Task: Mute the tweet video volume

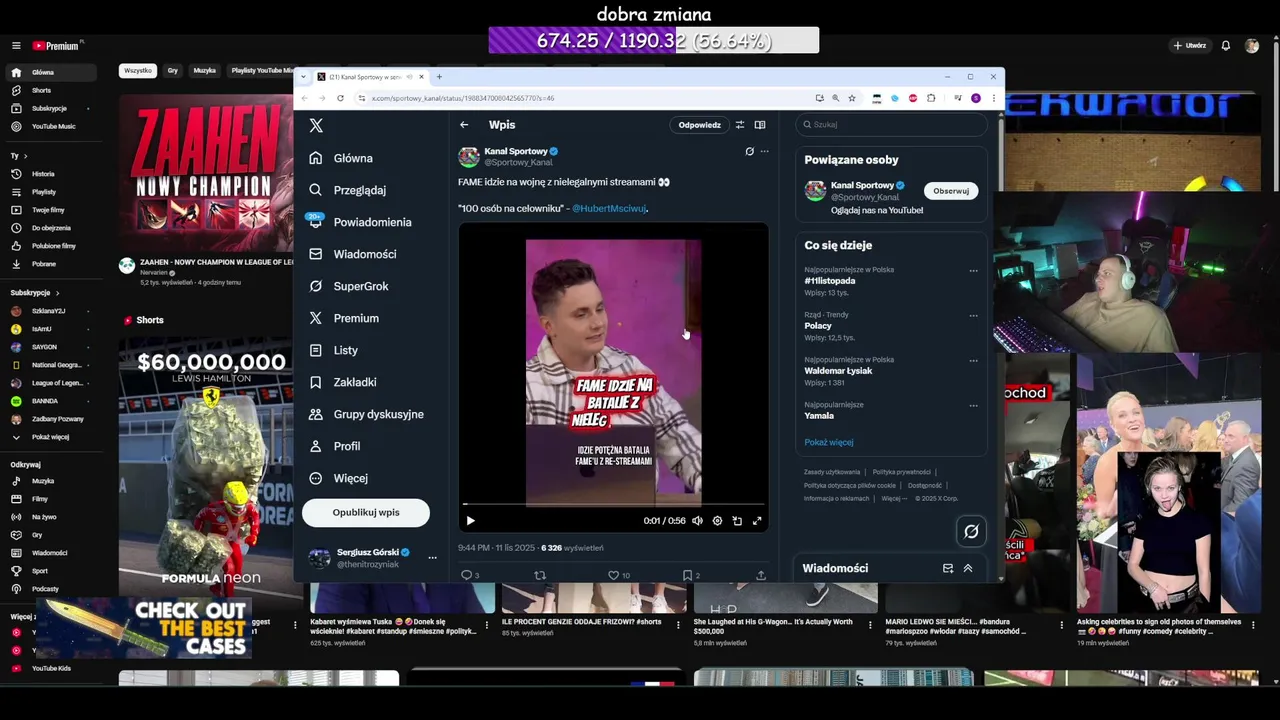Action: pyautogui.click(x=697, y=520)
